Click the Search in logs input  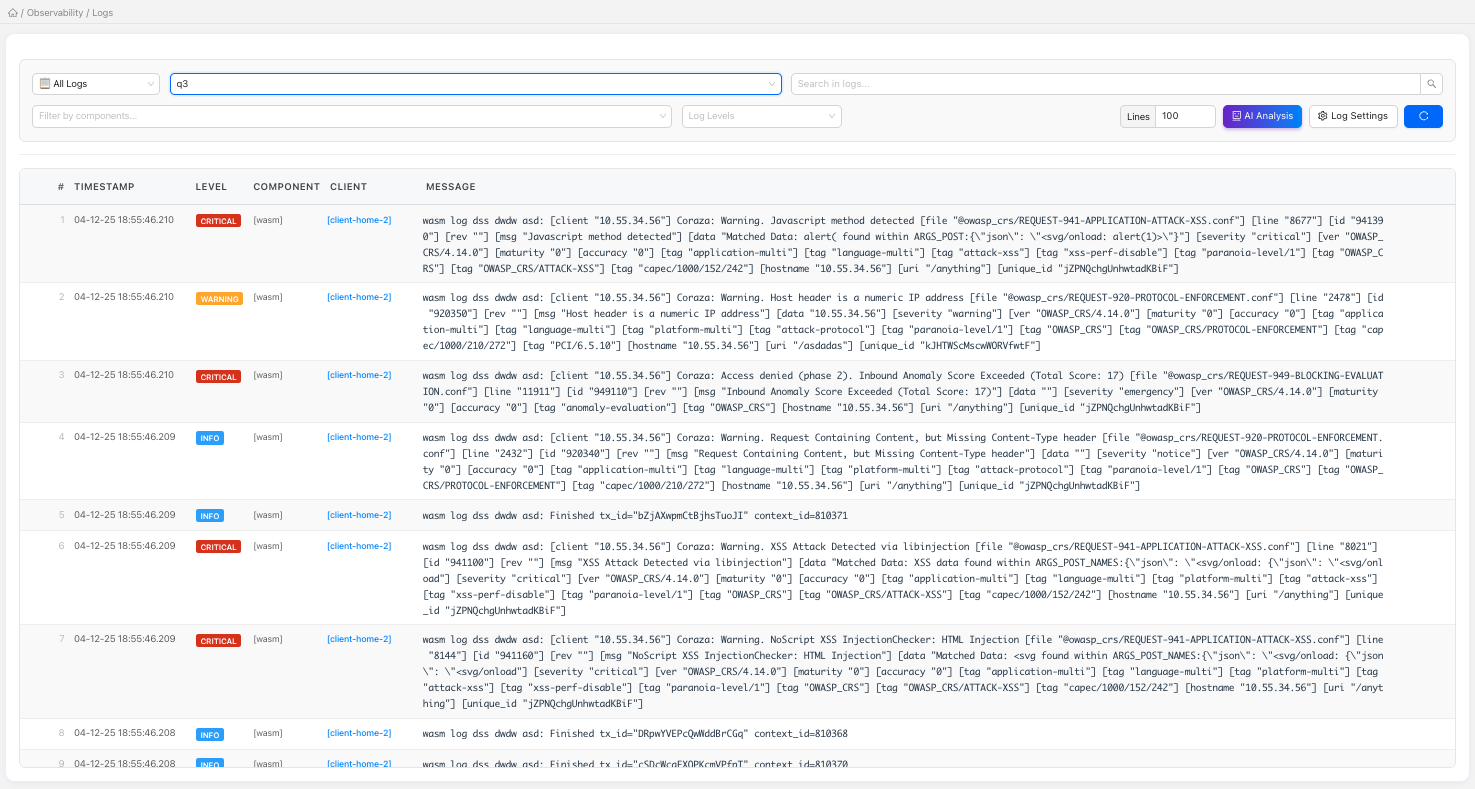click(x=1100, y=83)
